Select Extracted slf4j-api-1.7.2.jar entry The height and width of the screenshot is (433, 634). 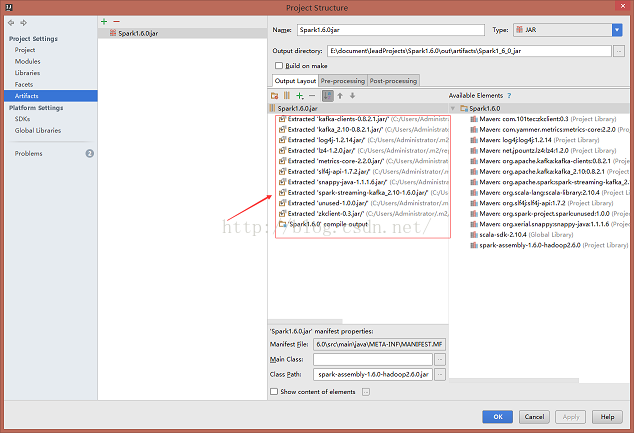(364, 171)
